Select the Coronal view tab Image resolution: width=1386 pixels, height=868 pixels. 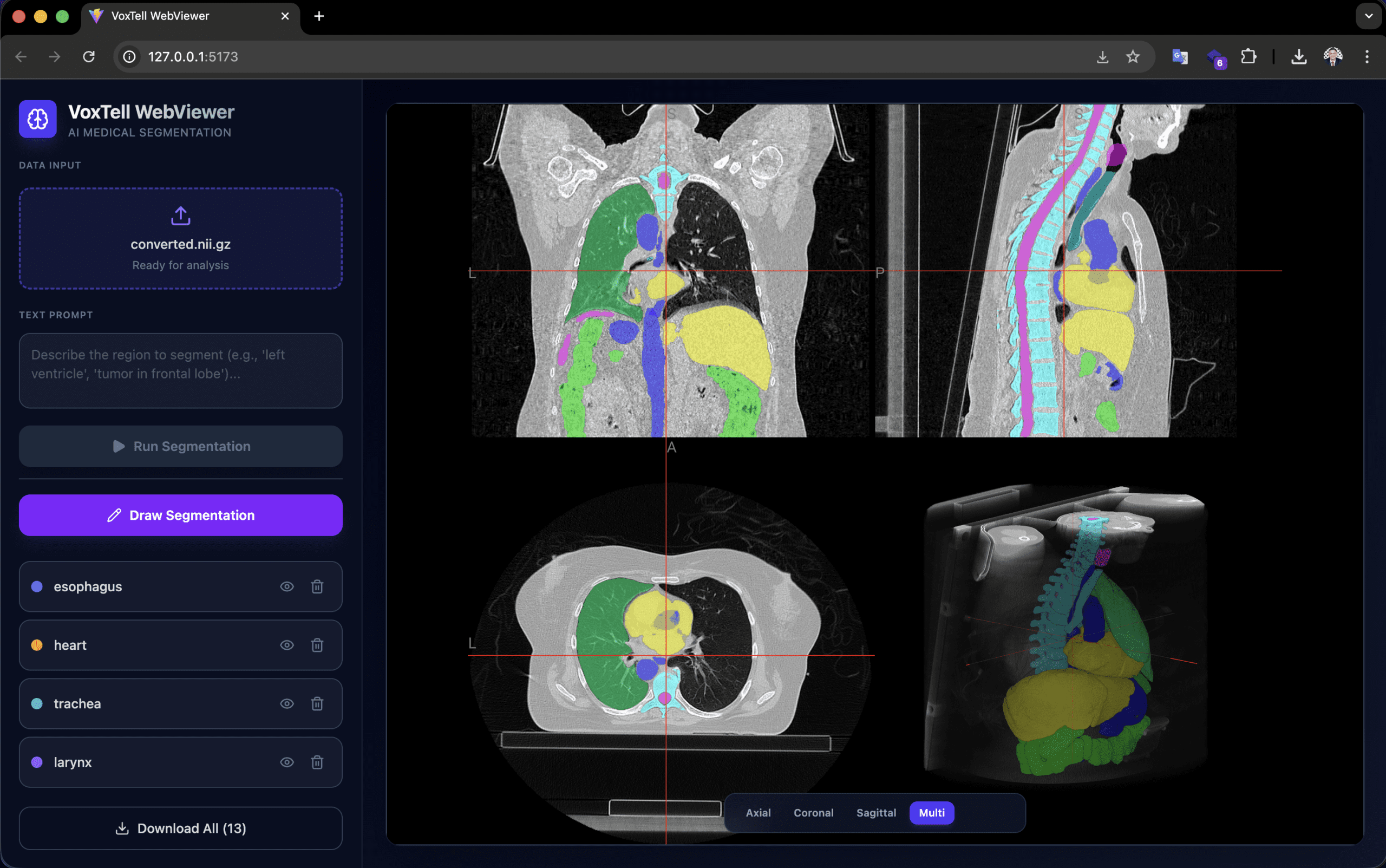(x=813, y=812)
